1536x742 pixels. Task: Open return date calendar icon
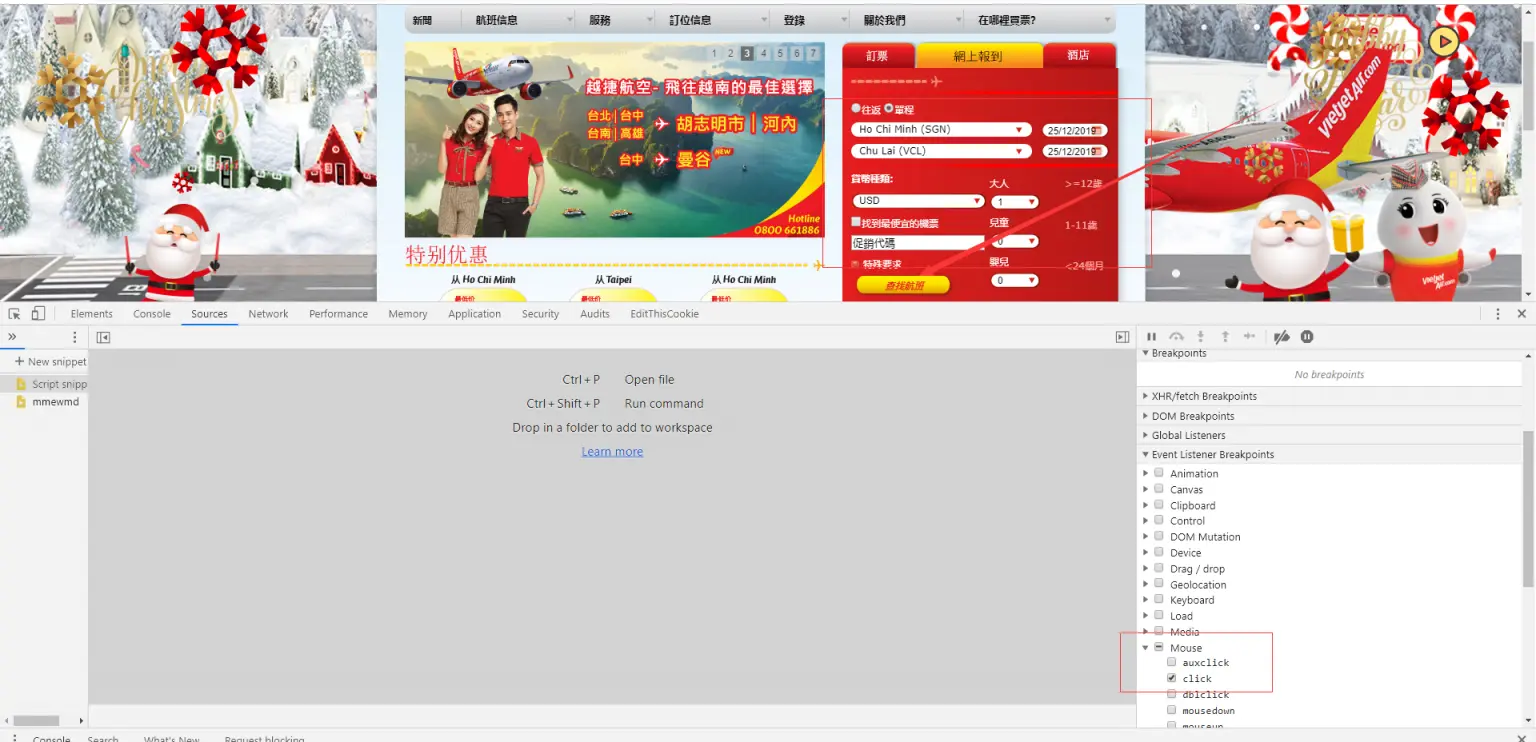point(1096,152)
